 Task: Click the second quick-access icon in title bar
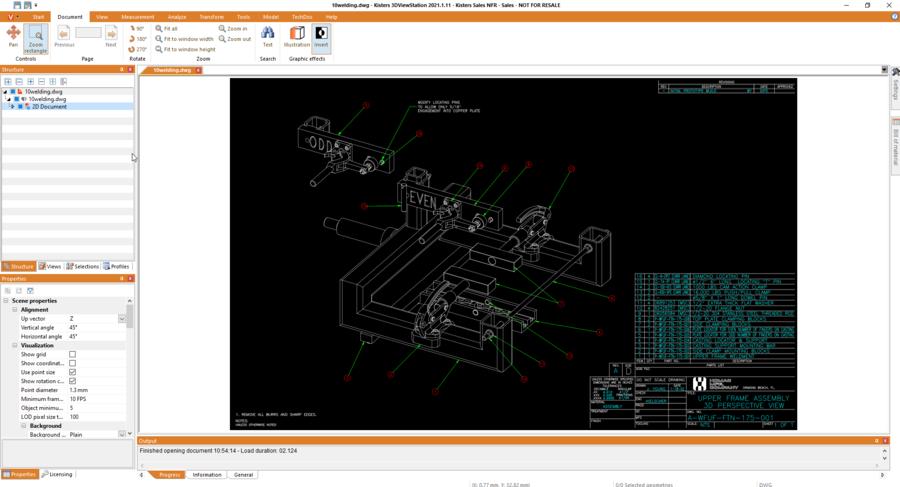click(27, 5)
